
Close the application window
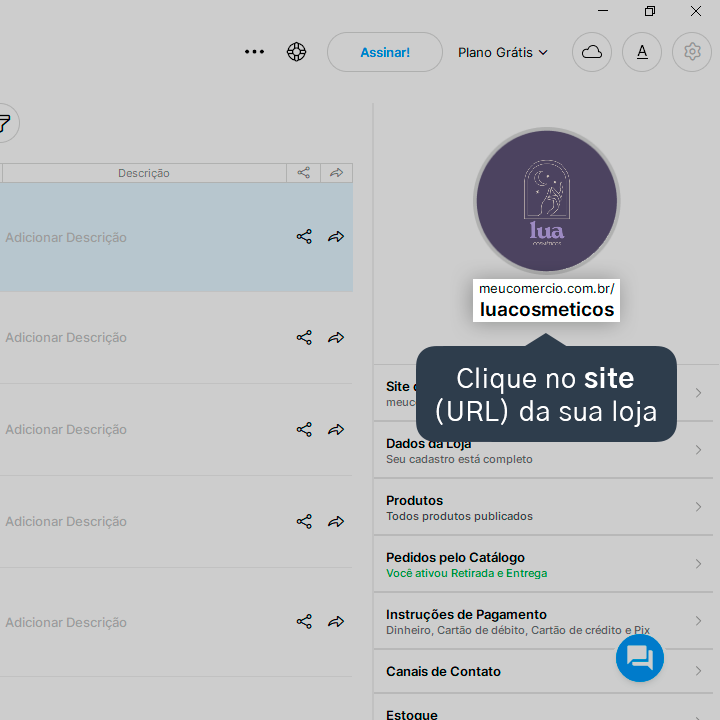[x=696, y=11]
